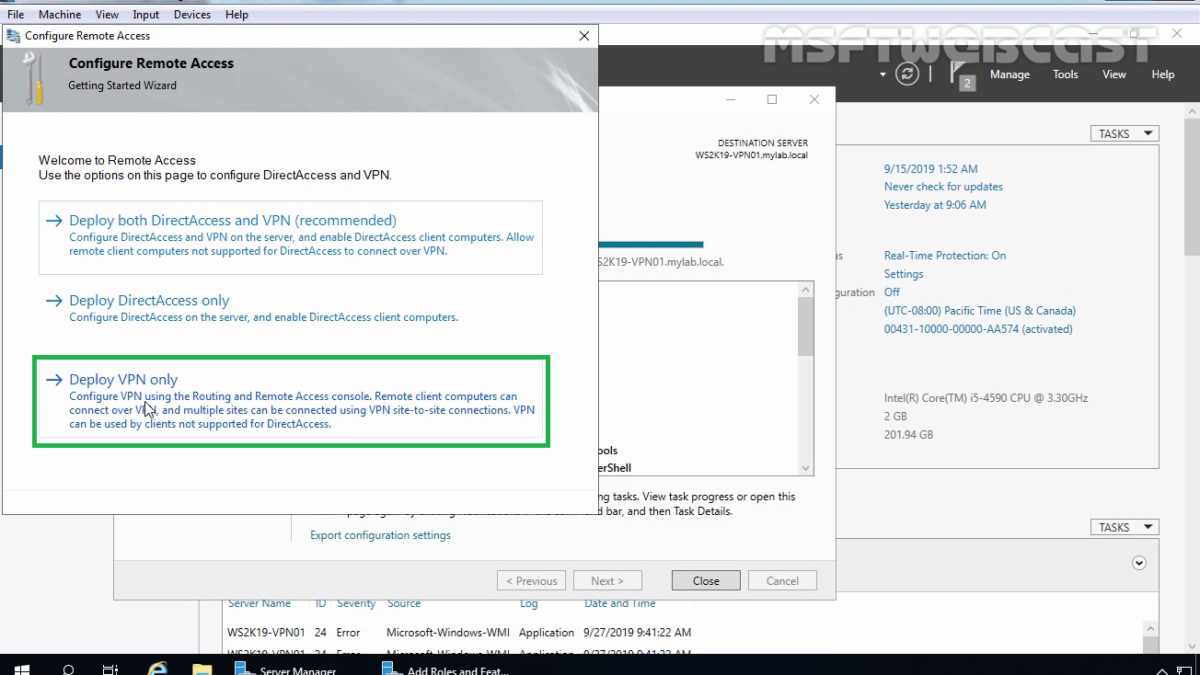The height and width of the screenshot is (675, 1200).
Task: Open the View menu in VM menu bar
Action: [x=107, y=15]
